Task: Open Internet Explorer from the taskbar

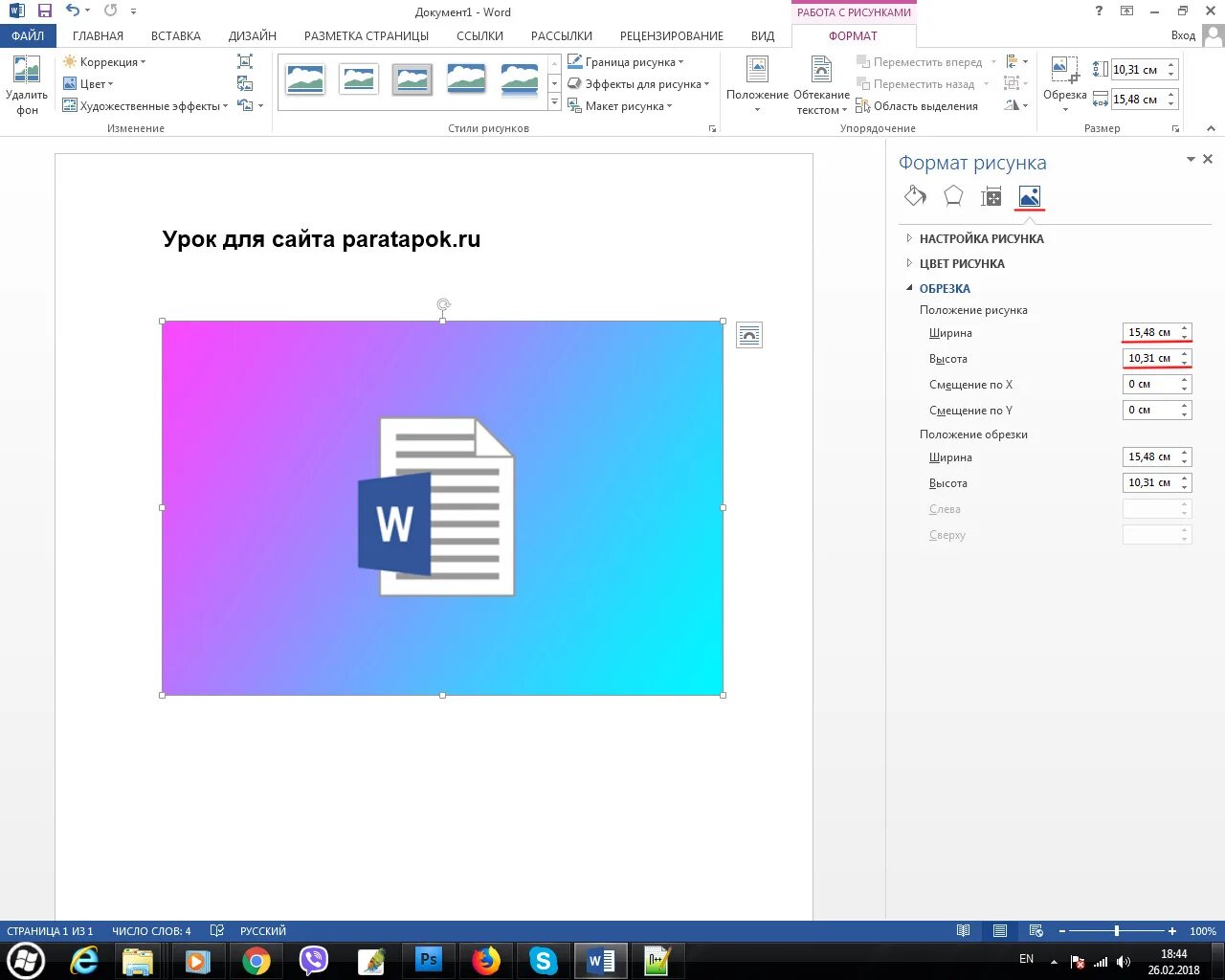Action: pos(84,961)
